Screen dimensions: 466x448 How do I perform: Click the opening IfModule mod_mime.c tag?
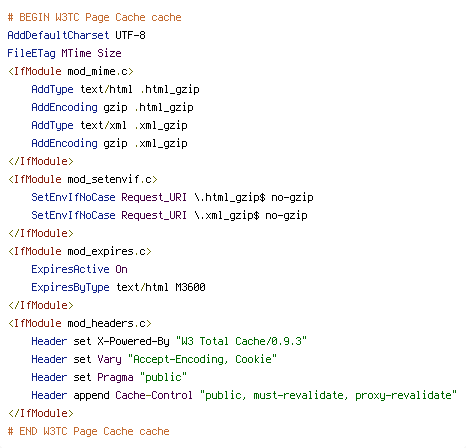click(71, 71)
